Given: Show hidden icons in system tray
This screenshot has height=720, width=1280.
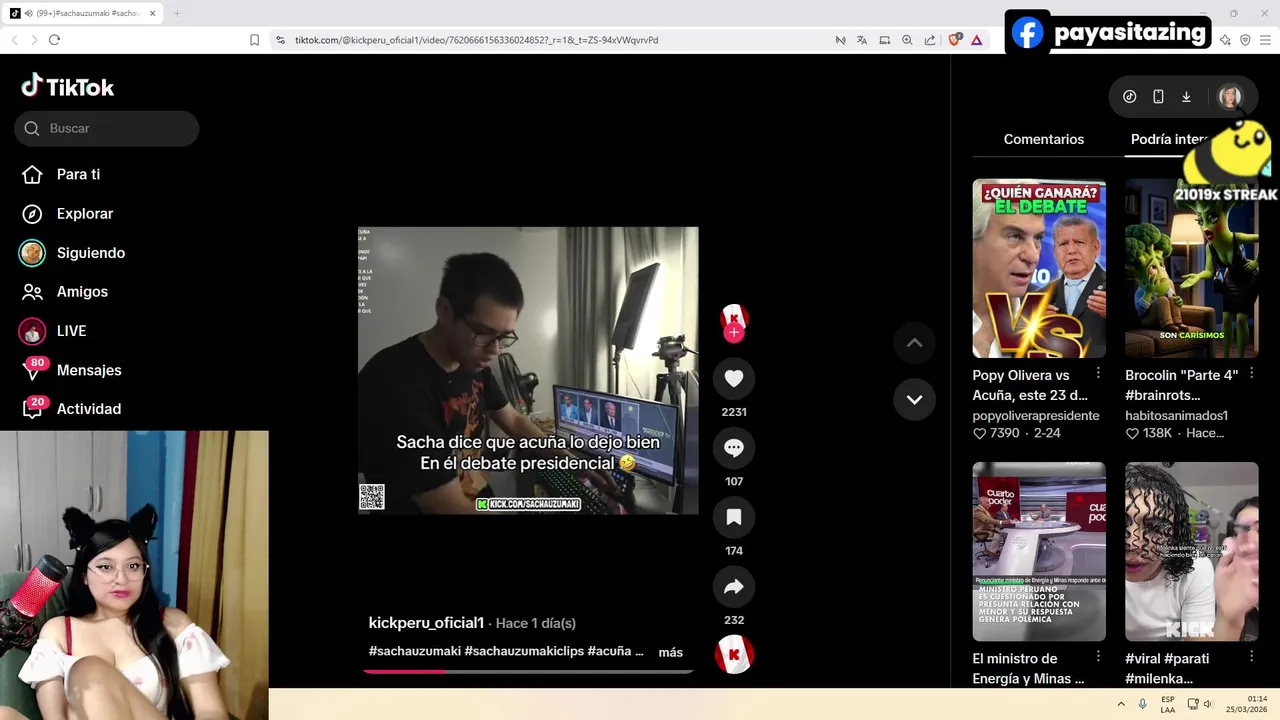Looking at the screenshot, I should pyautogui.click(x=1121, y=704).
